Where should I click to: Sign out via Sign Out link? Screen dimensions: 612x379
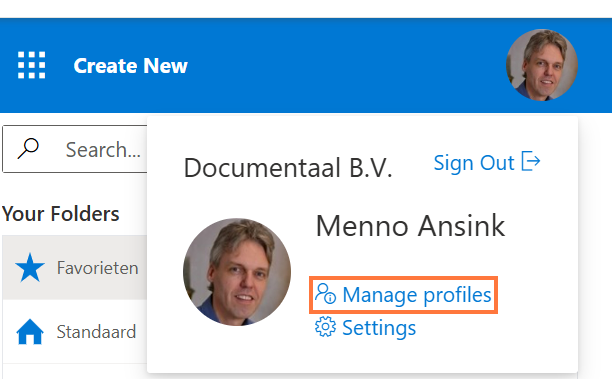[487, 162]
